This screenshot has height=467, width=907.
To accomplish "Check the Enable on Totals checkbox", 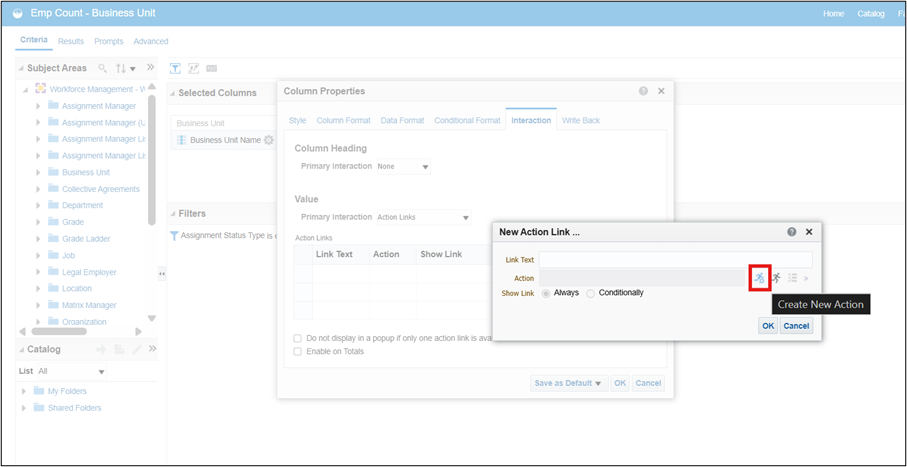I will pyautogui.click(x=298, y=351).
